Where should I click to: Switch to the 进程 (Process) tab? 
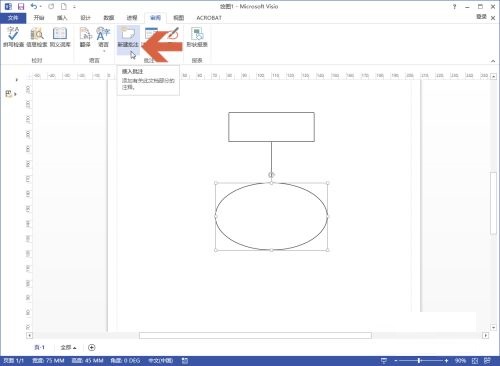(x=132, y=18)
